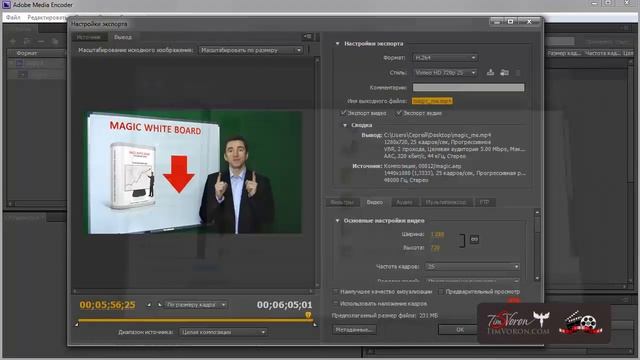
Task: Open the source scaling dropdown Масштабировать по размеру
Action: 251,50
